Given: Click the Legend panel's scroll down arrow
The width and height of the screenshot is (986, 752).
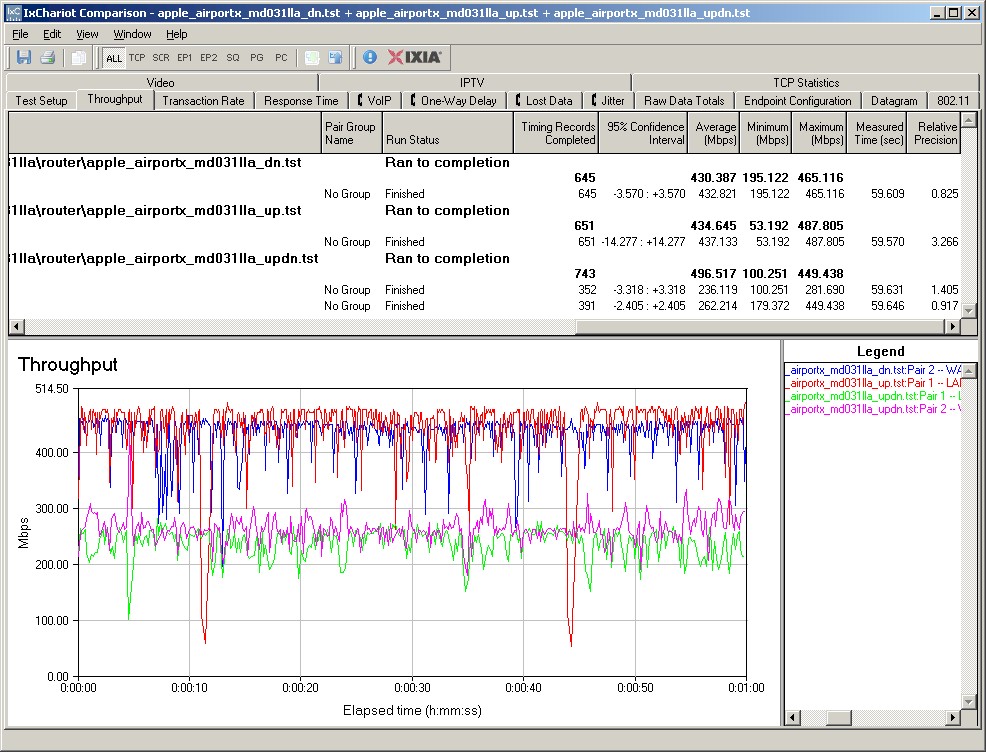Looking at the screenshot, I should coord(969,702).
